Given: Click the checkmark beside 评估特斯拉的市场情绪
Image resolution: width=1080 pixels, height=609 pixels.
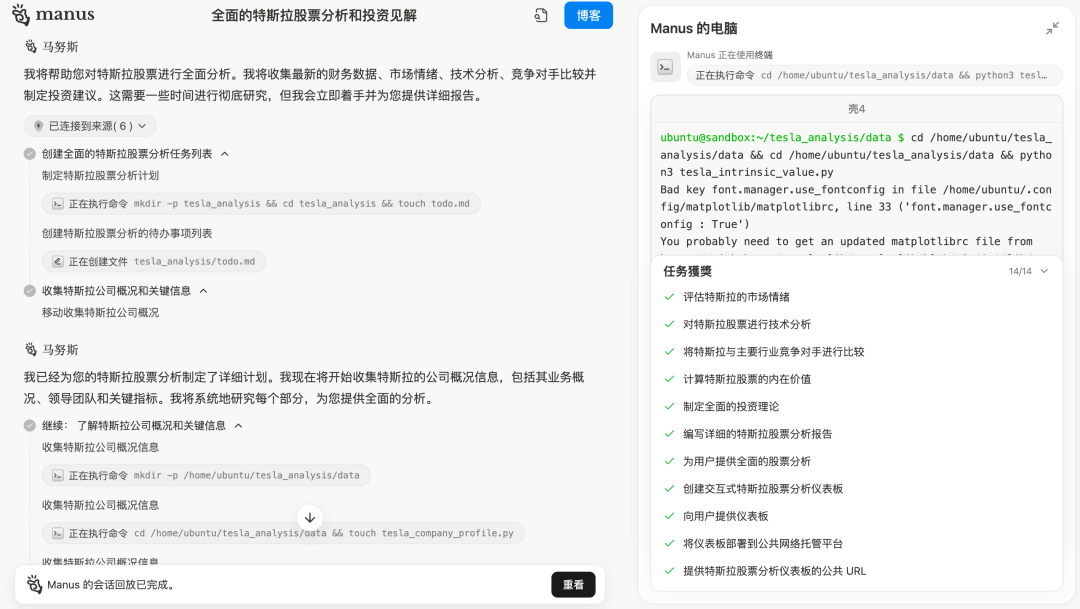Looking at the screenshot, I should coord(669,297).
